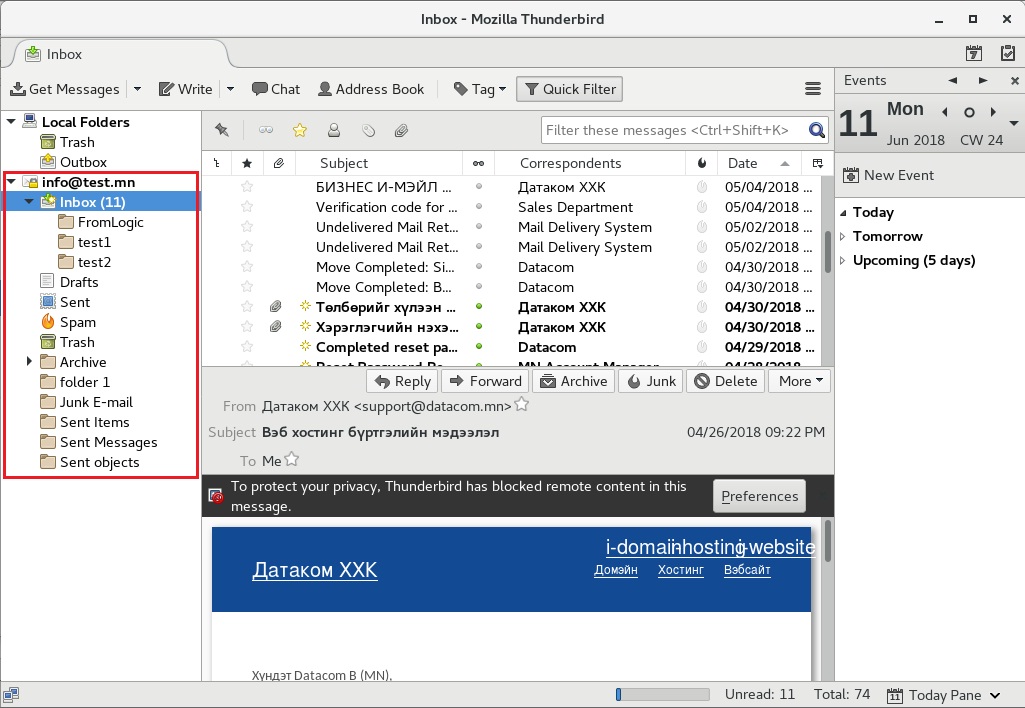The image size is (1025, 708).
Task: Open the Calendar tab icon
Action: (973, 54)
